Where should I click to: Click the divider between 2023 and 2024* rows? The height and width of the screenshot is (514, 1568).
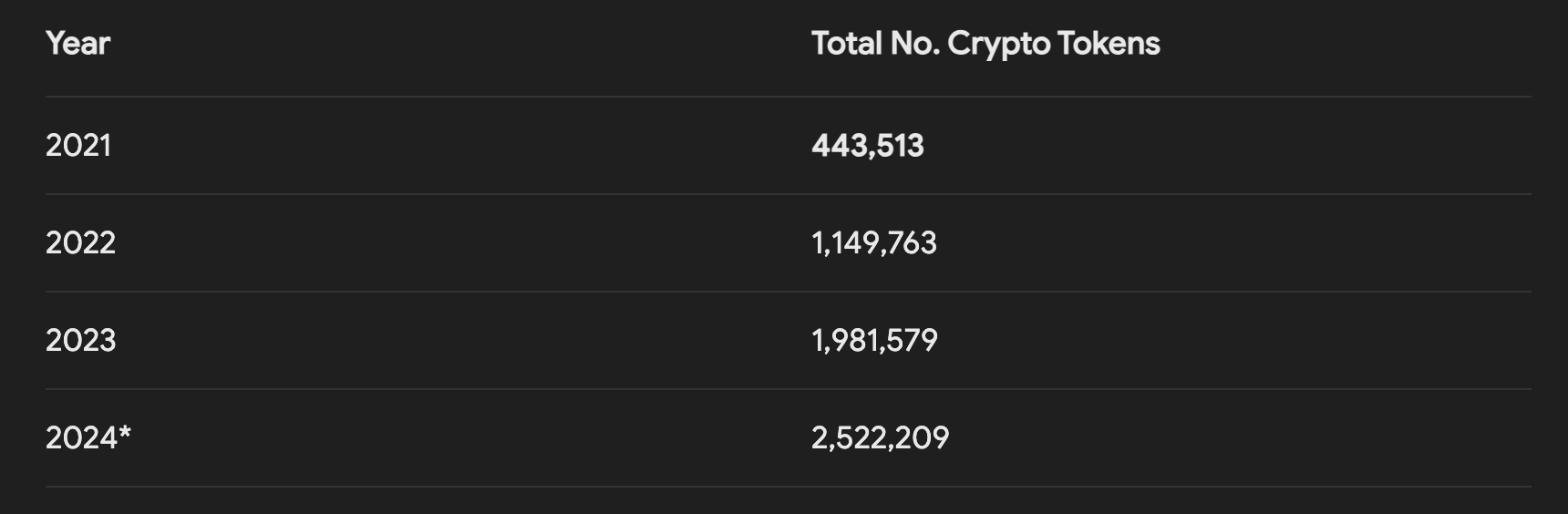pos(788,389)
